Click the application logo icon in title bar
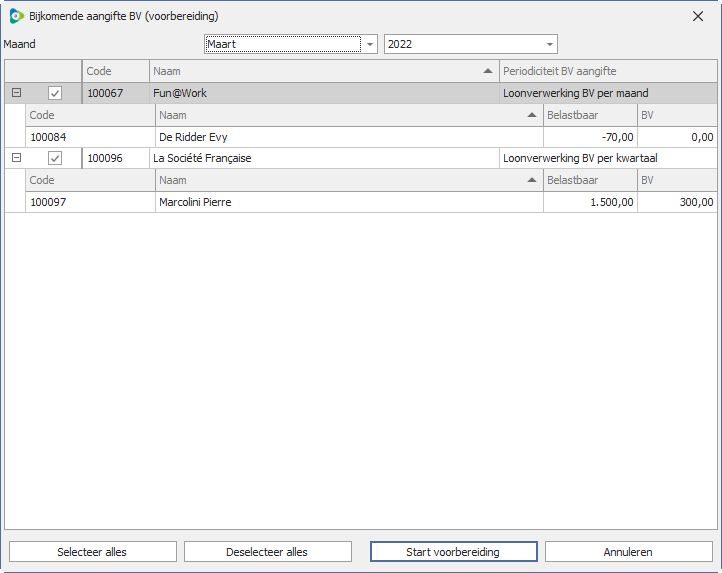 pos(16,16)
